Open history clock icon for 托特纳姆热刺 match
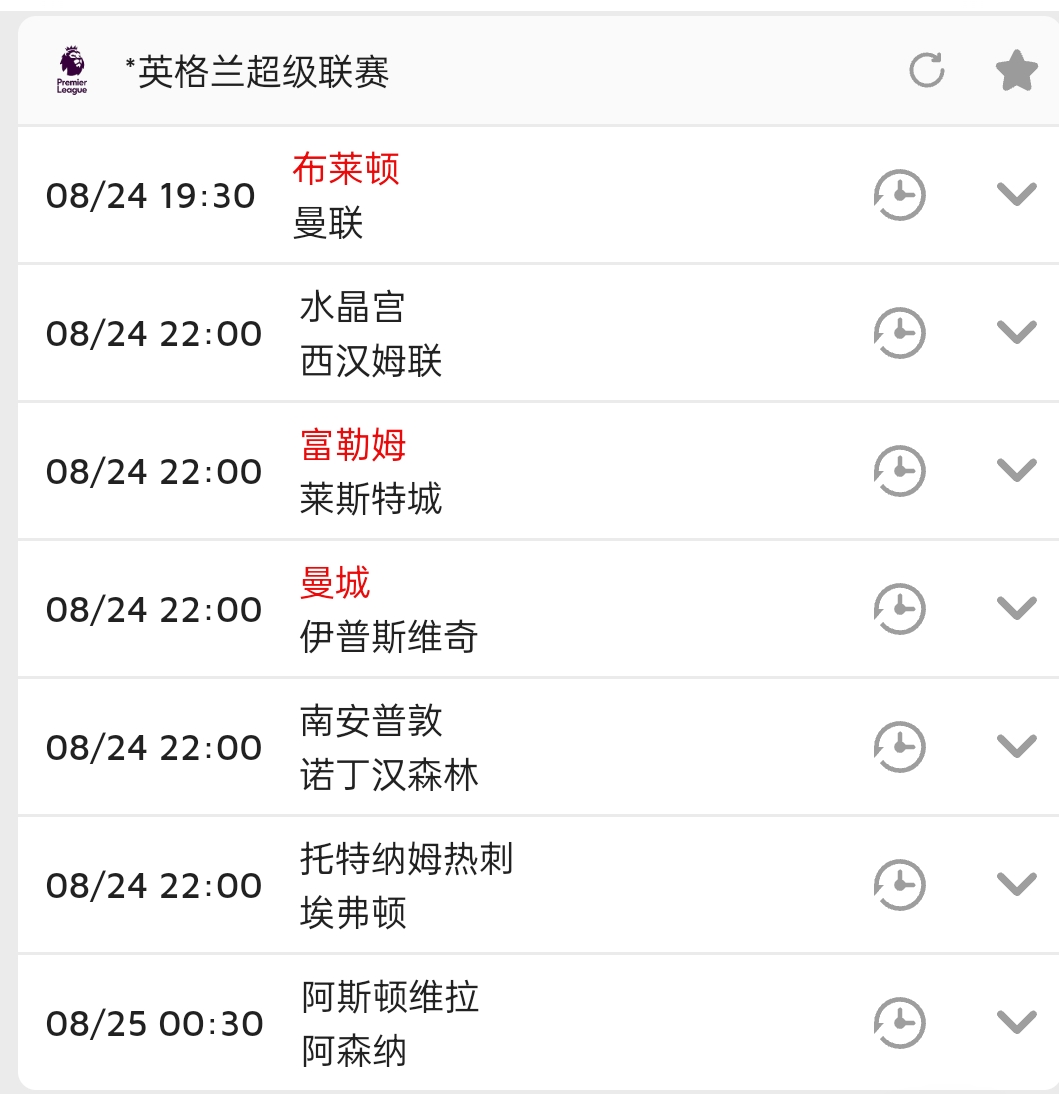The width and height of the screenshot is (1059, 1094). click(x=900, y=885)
